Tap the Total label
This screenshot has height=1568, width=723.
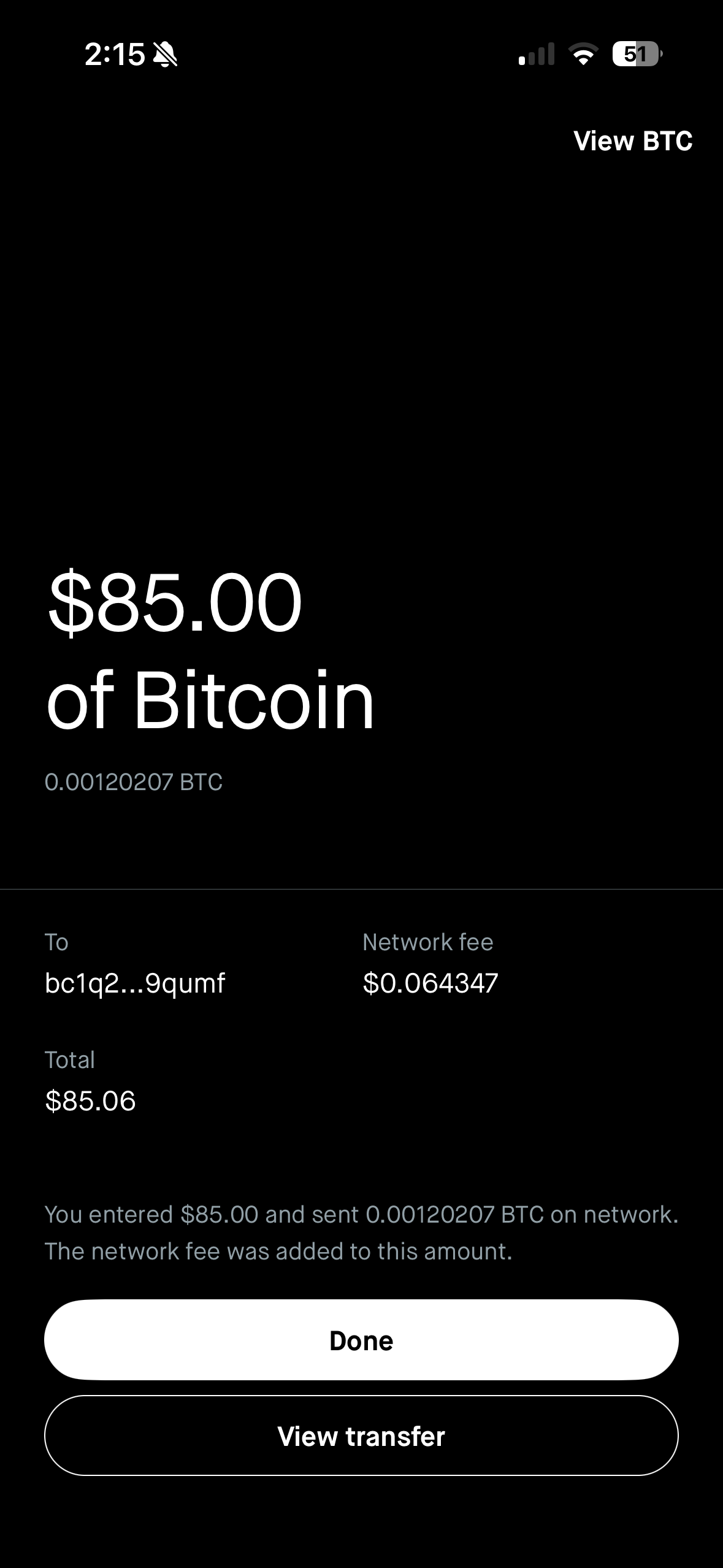pyautogui.click(x=70, y=1060)
